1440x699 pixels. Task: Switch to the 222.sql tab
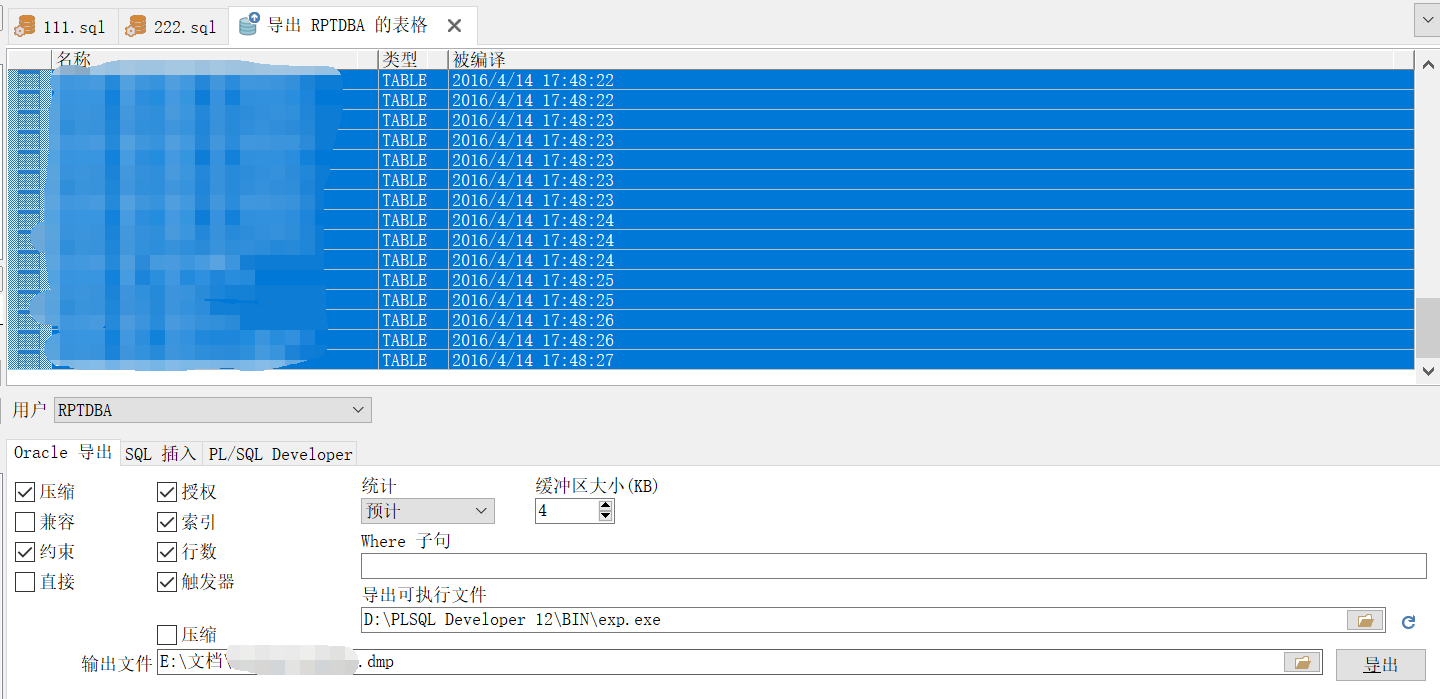[x=174, y=27]
